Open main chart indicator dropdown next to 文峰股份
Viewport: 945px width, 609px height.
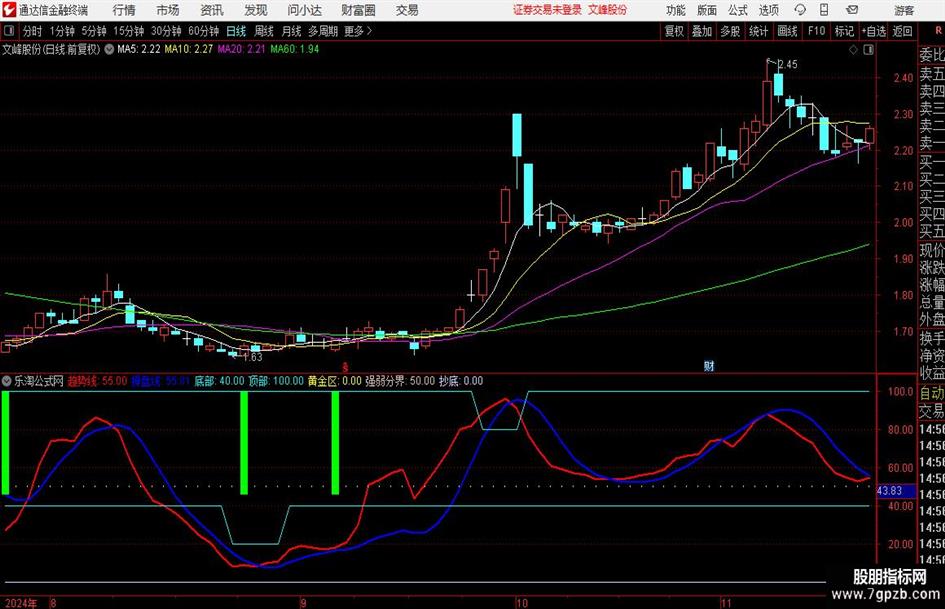(x=109, y=49)
